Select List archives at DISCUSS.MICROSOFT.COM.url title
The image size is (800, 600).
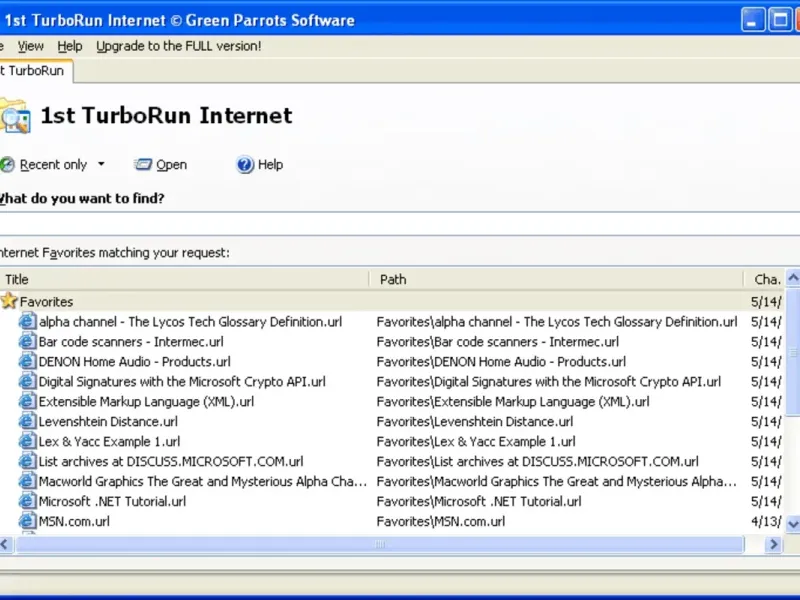tap(171, 461)
